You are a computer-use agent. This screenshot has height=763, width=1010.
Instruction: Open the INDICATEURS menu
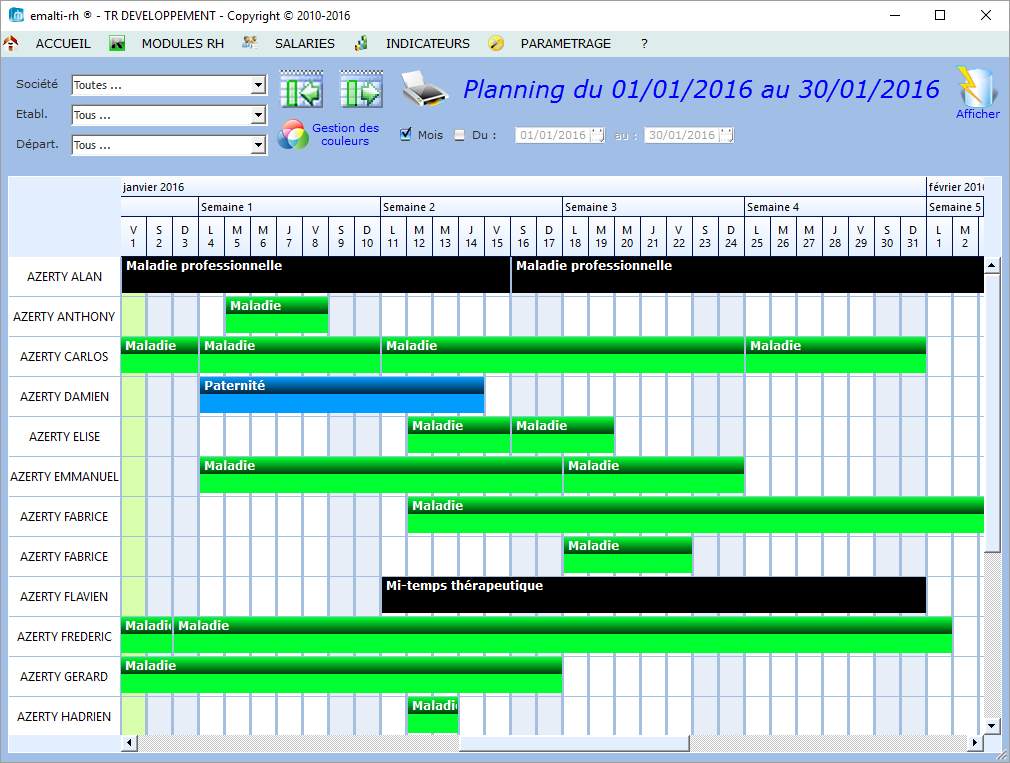pos(428,44)
